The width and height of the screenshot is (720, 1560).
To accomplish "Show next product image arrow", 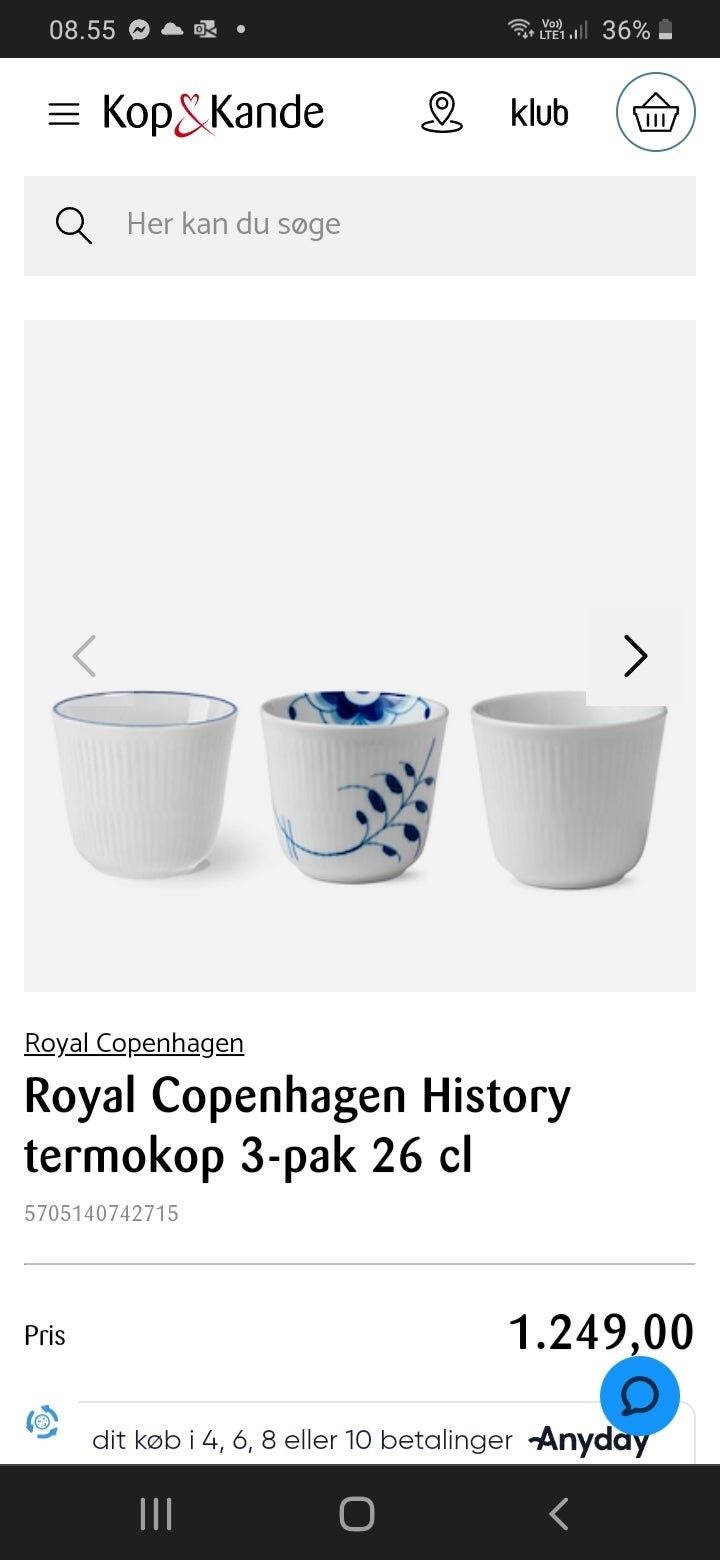I will click(x=635, y=656).
